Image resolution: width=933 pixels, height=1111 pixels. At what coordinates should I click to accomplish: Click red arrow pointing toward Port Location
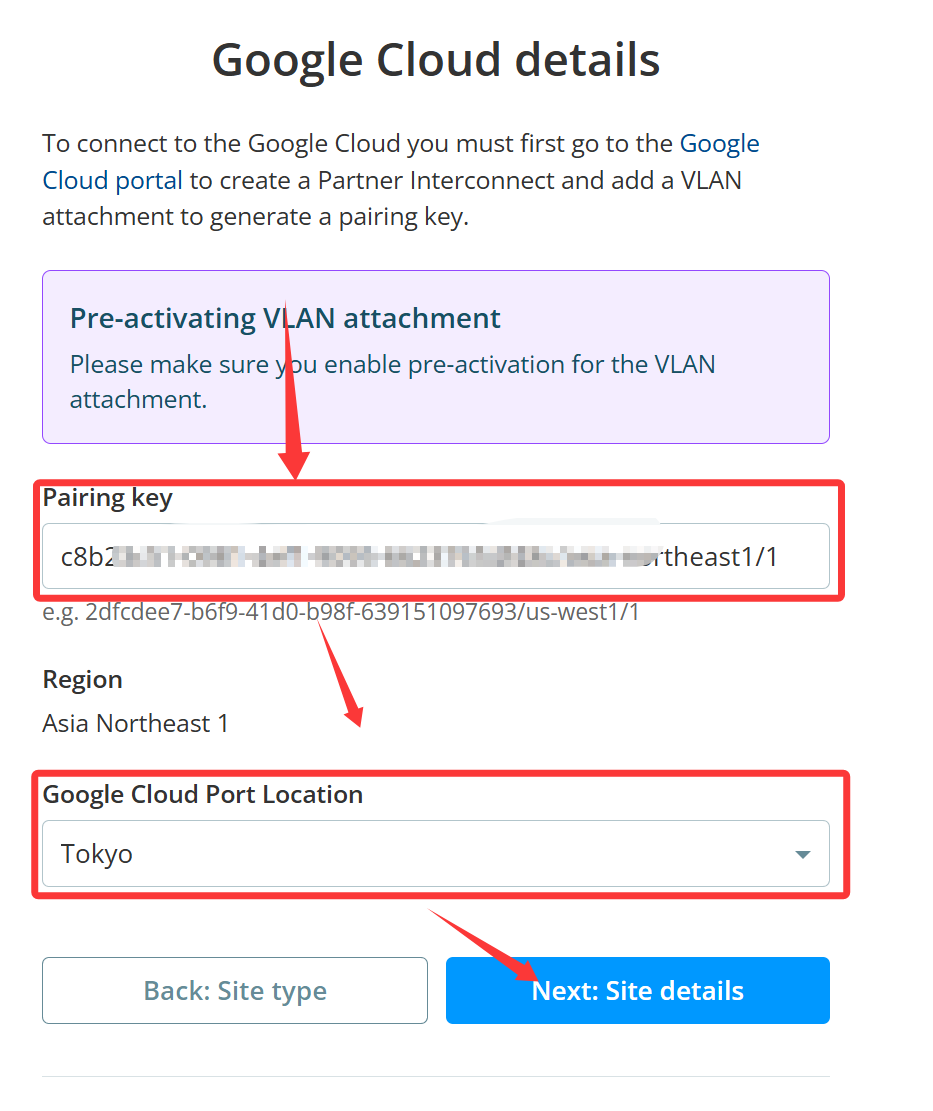click(341, 675)
